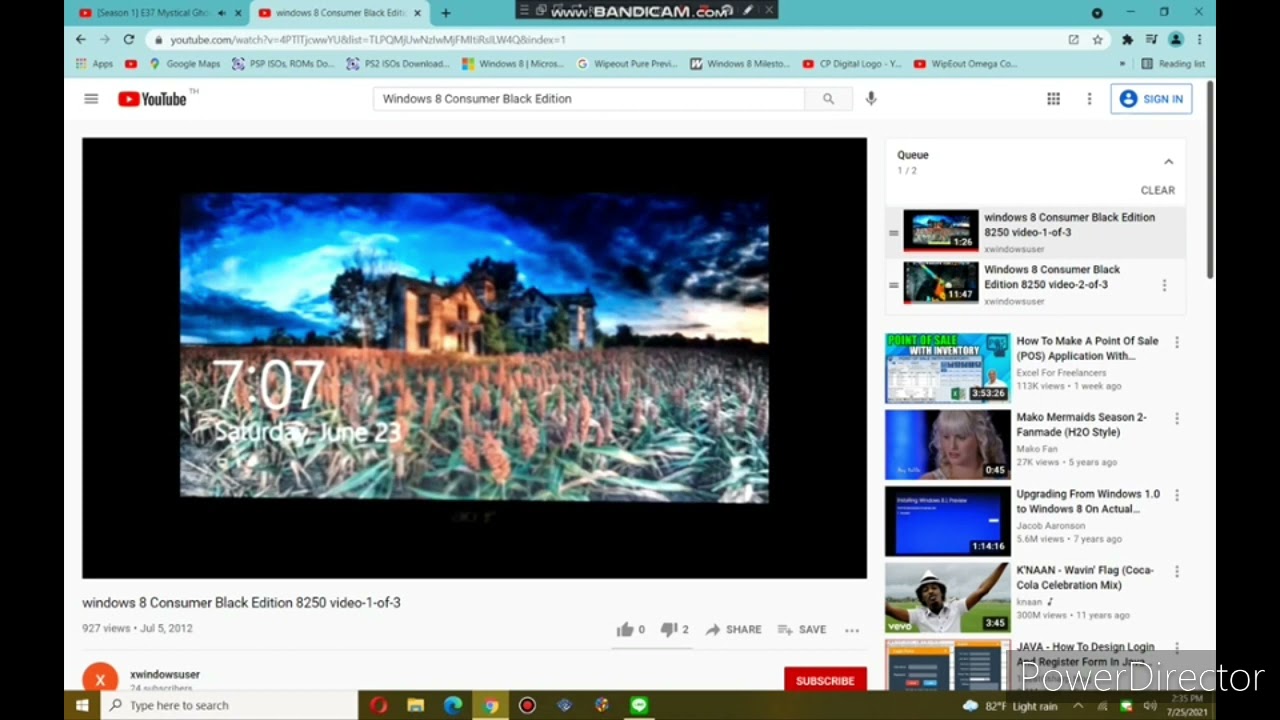The height and width of the screenshot is (720, 1280).
Task: Open the YouTube apps grid icon
Action: (1053, 99)
